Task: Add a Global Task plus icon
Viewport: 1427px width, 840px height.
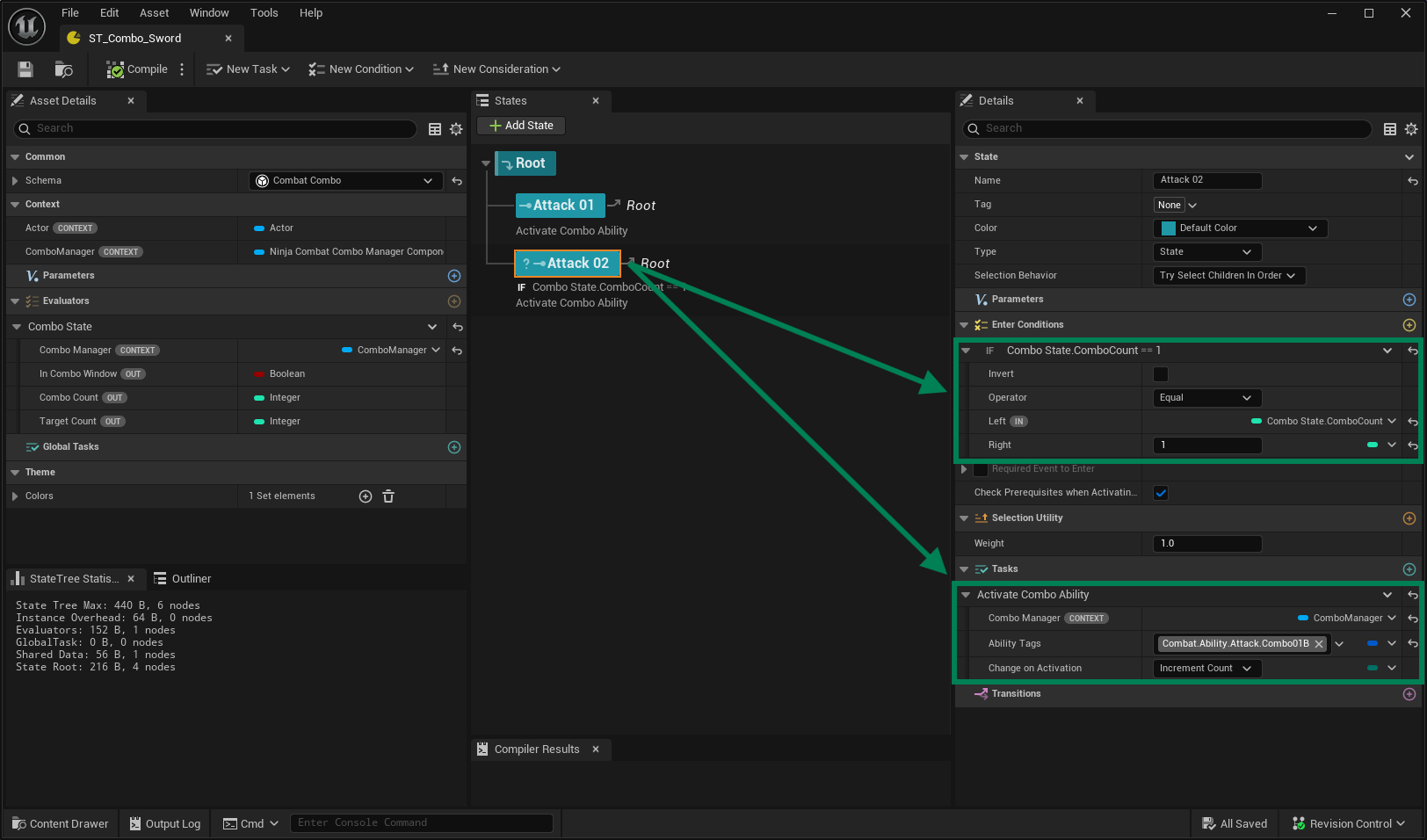Action: pyautogui.click(x=454, y=447)
